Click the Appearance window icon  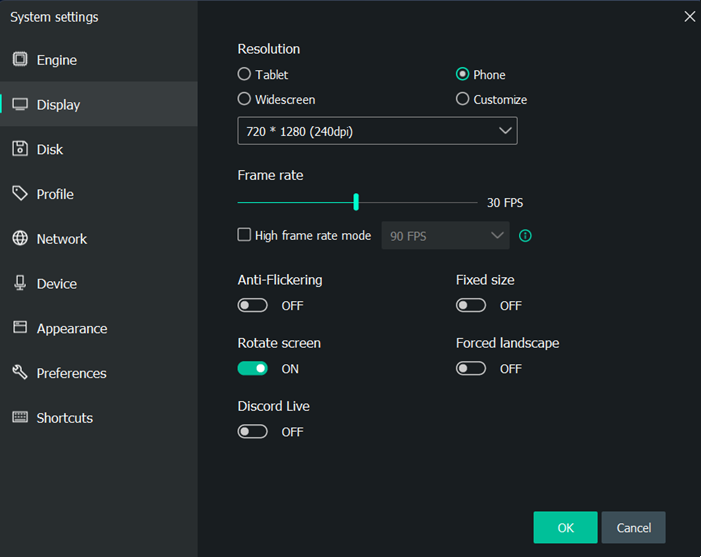(20, 327)
